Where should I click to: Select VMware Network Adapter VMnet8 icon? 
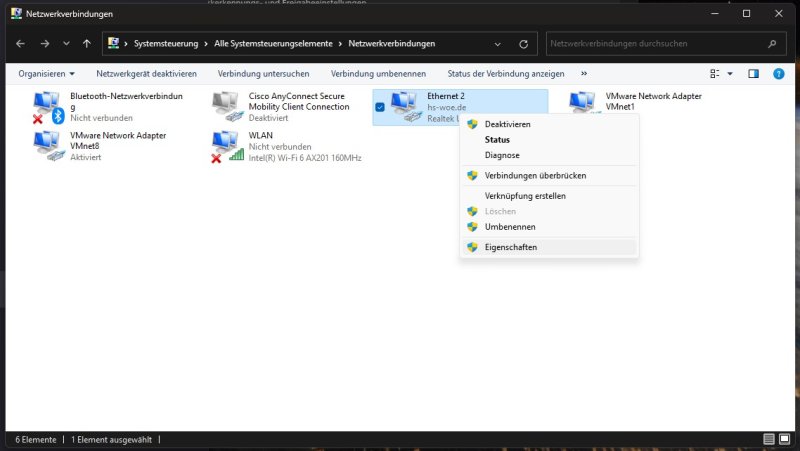(48, 146)
